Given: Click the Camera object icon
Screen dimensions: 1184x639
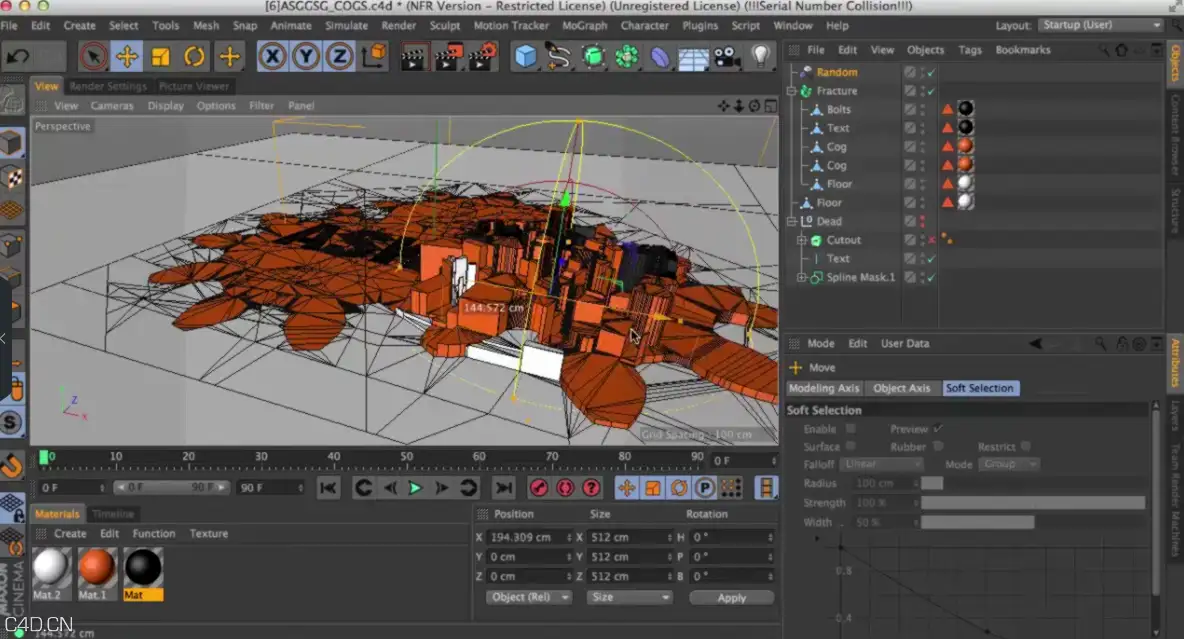Looking at the screenshot, I should pos(726,57).
